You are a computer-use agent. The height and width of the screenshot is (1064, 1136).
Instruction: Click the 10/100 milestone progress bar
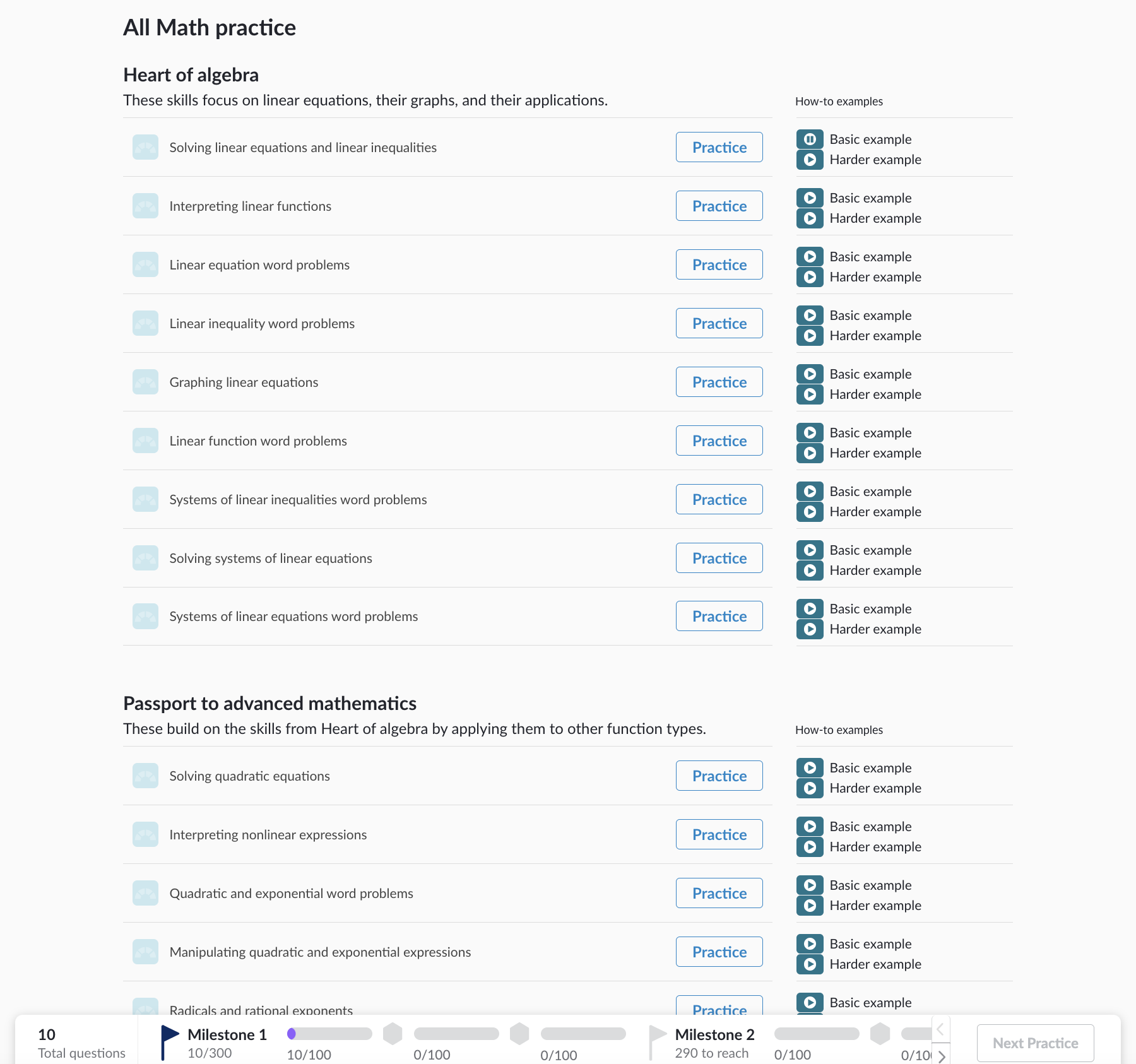coord(329,1034)
